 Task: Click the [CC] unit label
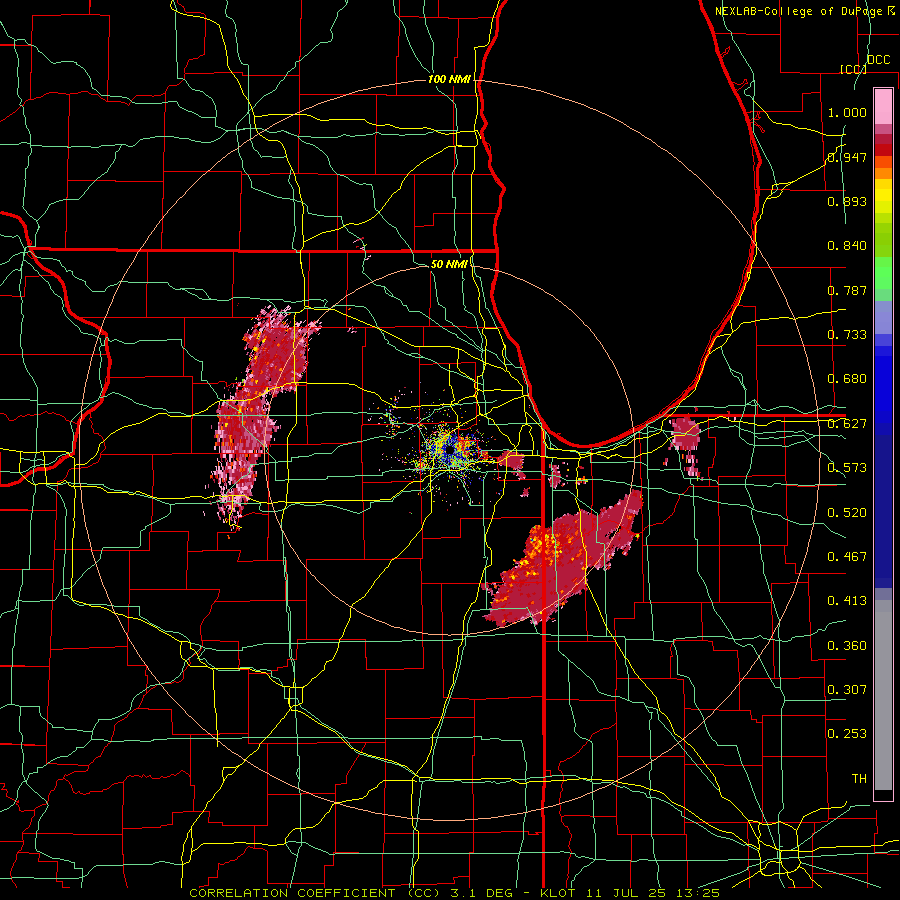(x=854, y=69)
